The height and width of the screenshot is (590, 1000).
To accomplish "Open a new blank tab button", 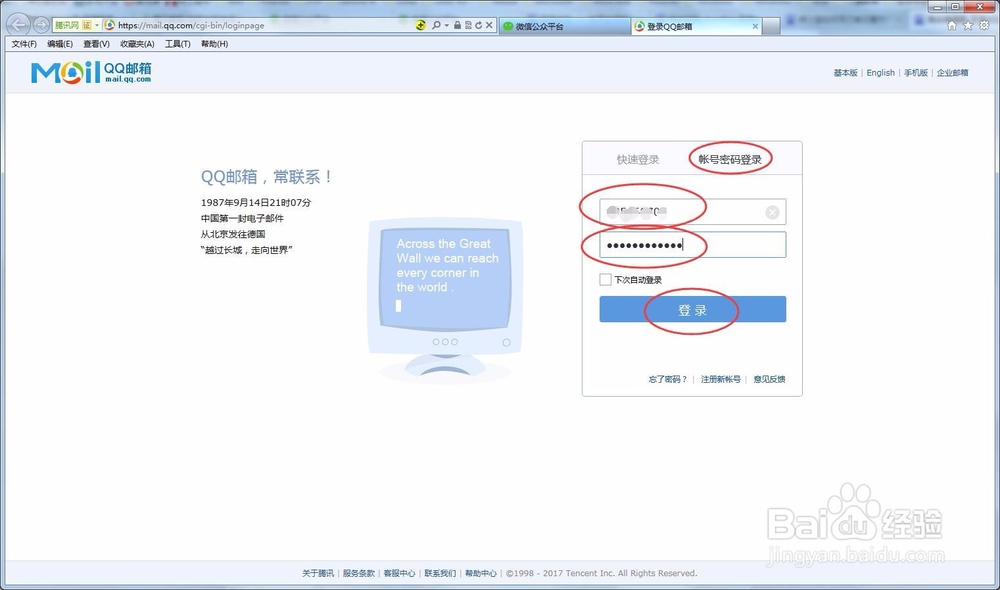I will click(772, 26).
